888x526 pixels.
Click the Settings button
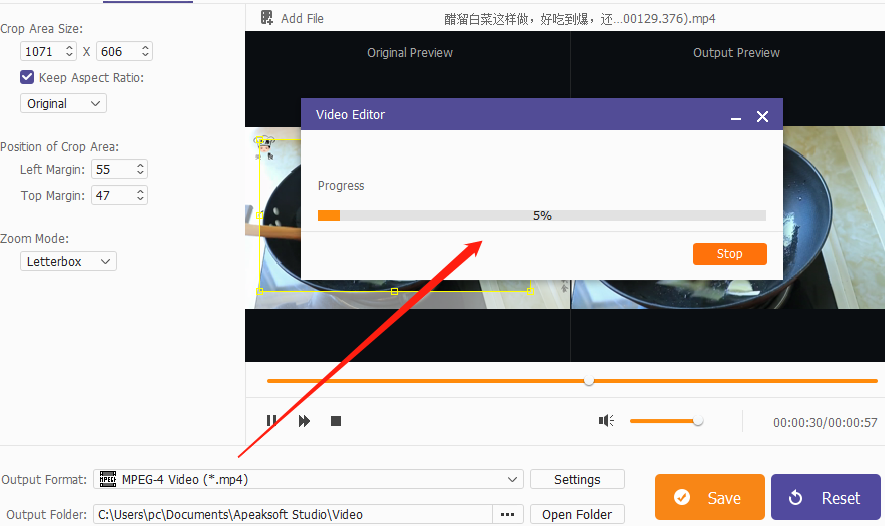point(577,479)
